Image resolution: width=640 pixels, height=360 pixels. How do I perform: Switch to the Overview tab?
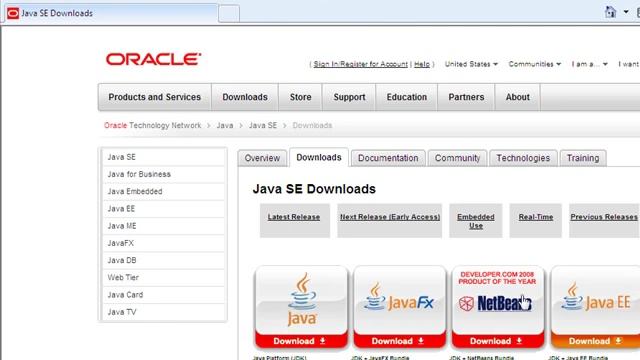[262, 158]
